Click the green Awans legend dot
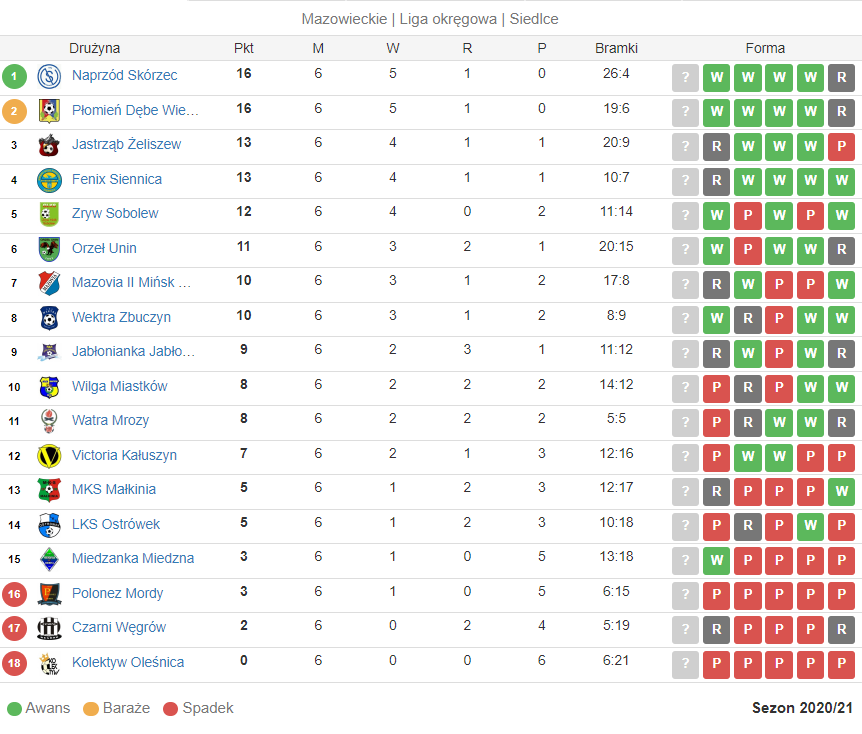This screenshot has width=862, height=734. point(14,709)
